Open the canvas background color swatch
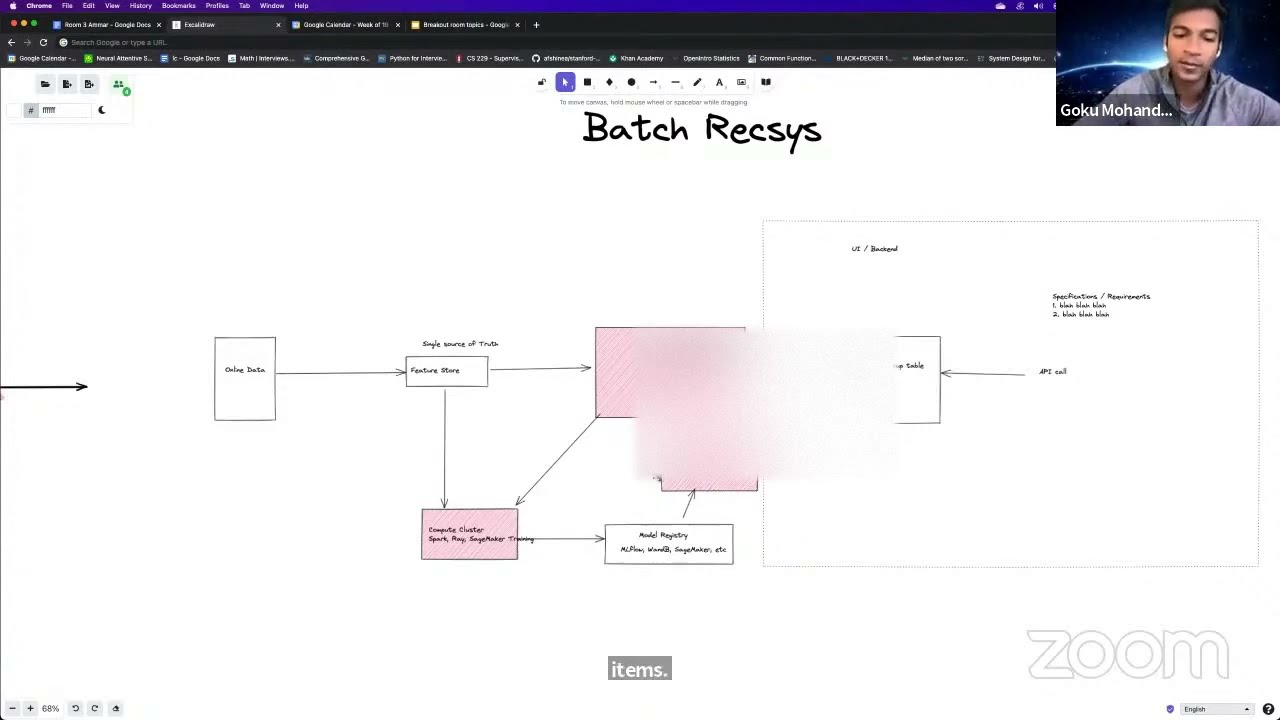1280x720 pixels. coord(15,110)
